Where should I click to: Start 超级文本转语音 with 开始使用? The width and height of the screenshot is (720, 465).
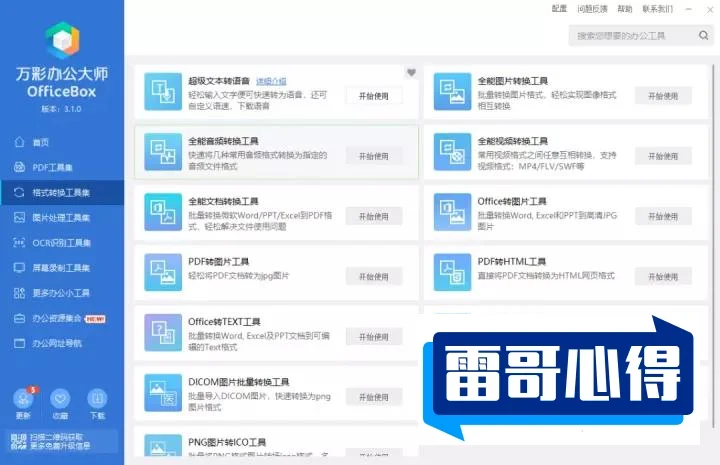tap(374, 96)
